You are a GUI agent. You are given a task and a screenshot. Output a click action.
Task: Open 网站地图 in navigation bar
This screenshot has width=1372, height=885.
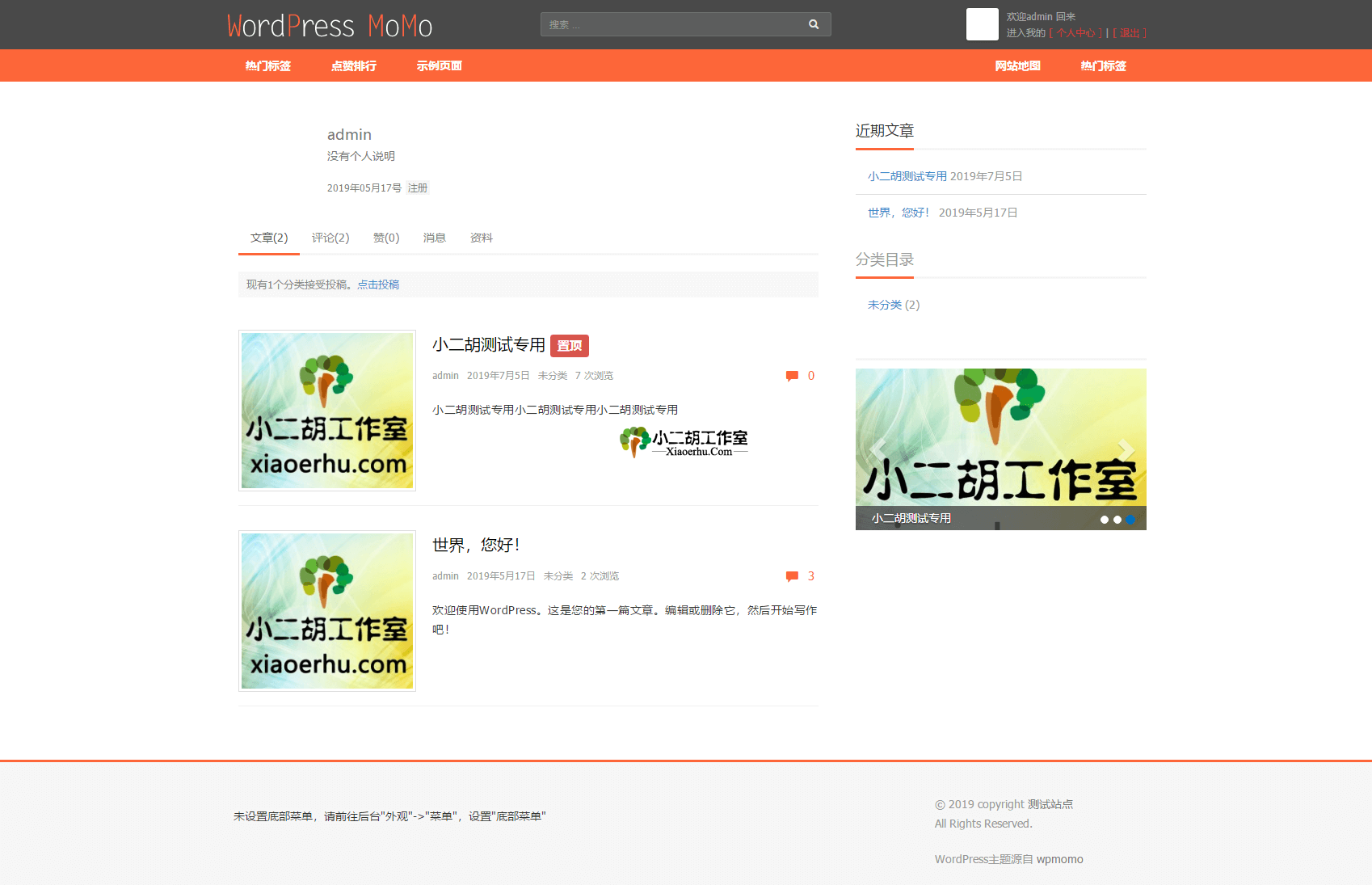point(1017,66)
